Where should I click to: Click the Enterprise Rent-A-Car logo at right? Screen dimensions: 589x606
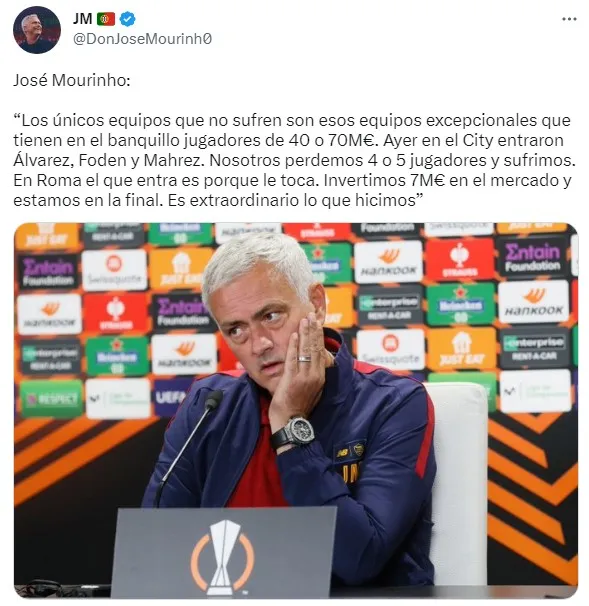click(x=535, y=348)
